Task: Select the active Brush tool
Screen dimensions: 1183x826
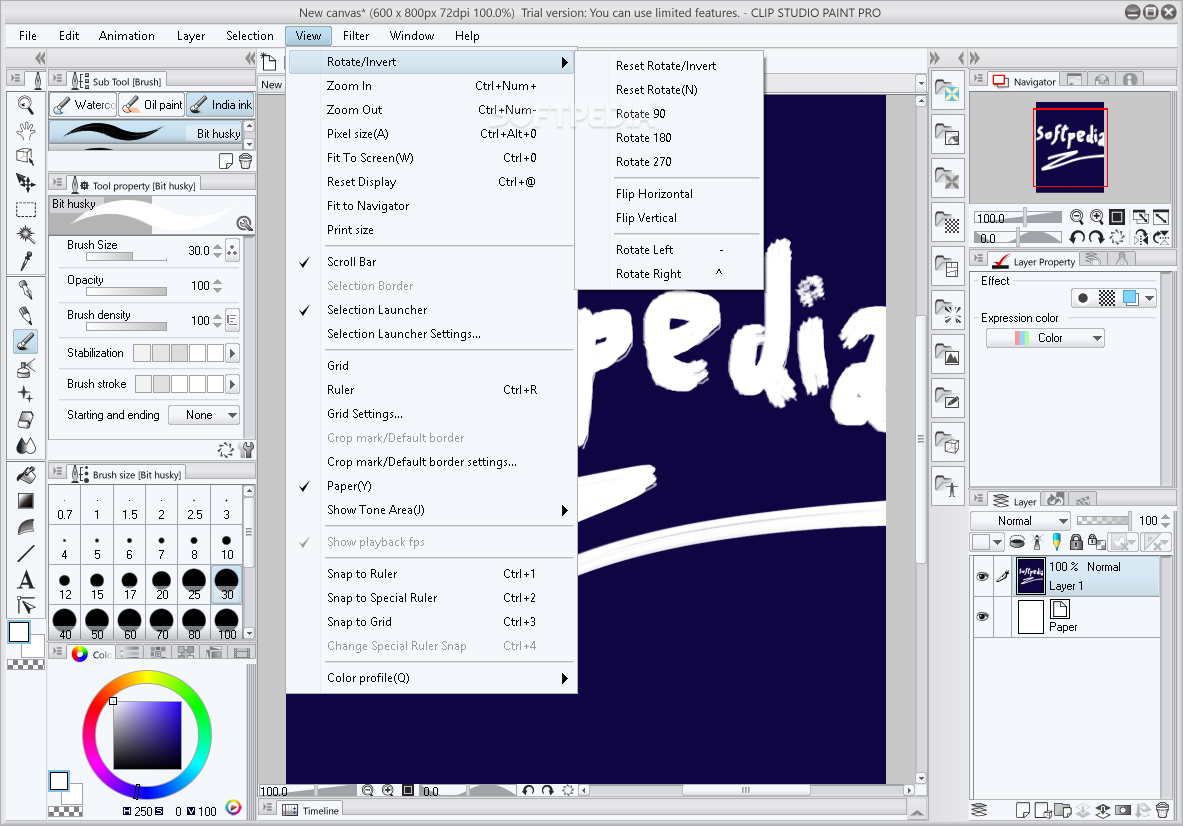Action: pyautogui.click(x=26, y=341)
